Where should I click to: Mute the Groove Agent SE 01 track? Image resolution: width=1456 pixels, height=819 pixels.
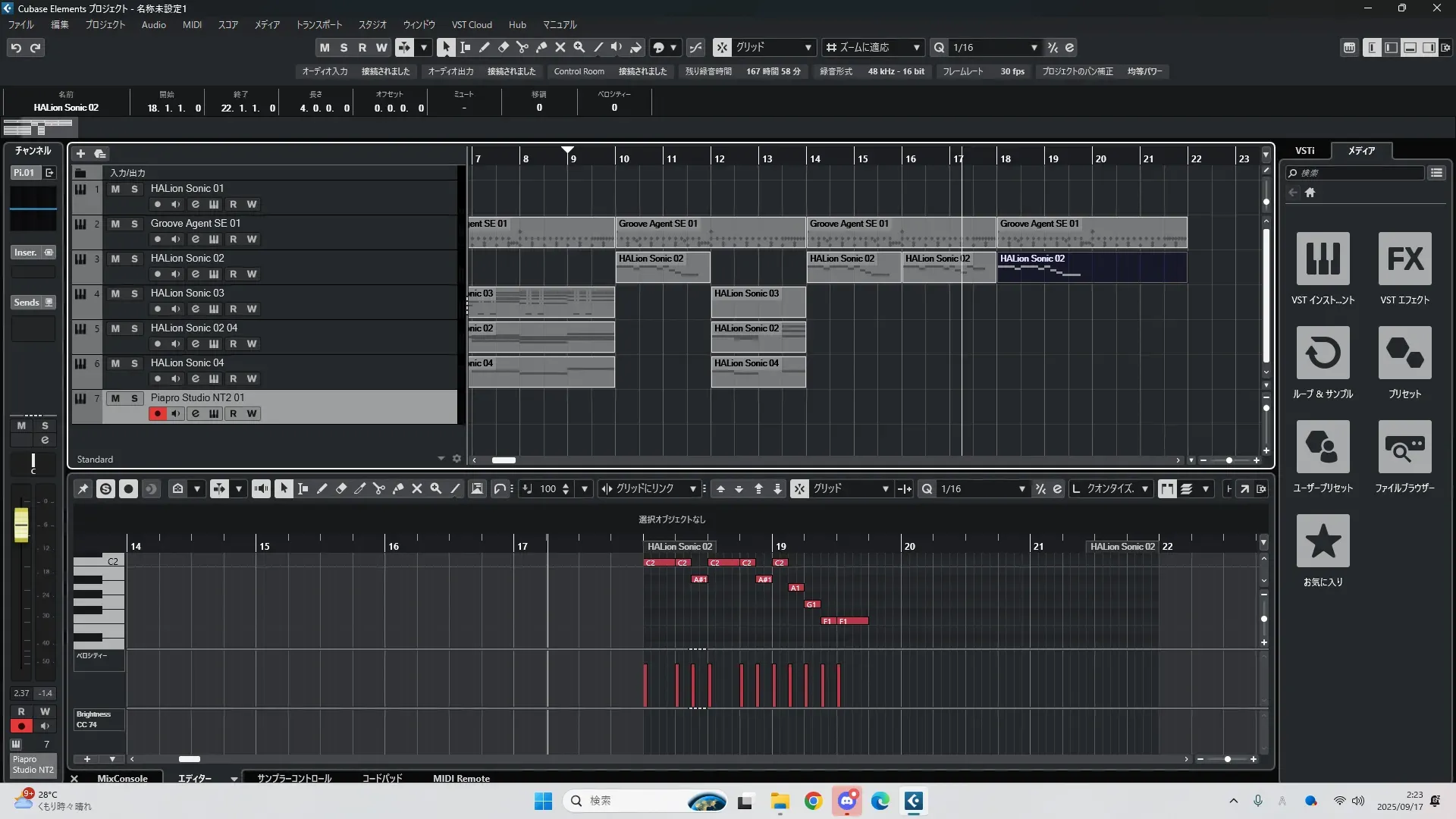115,224
